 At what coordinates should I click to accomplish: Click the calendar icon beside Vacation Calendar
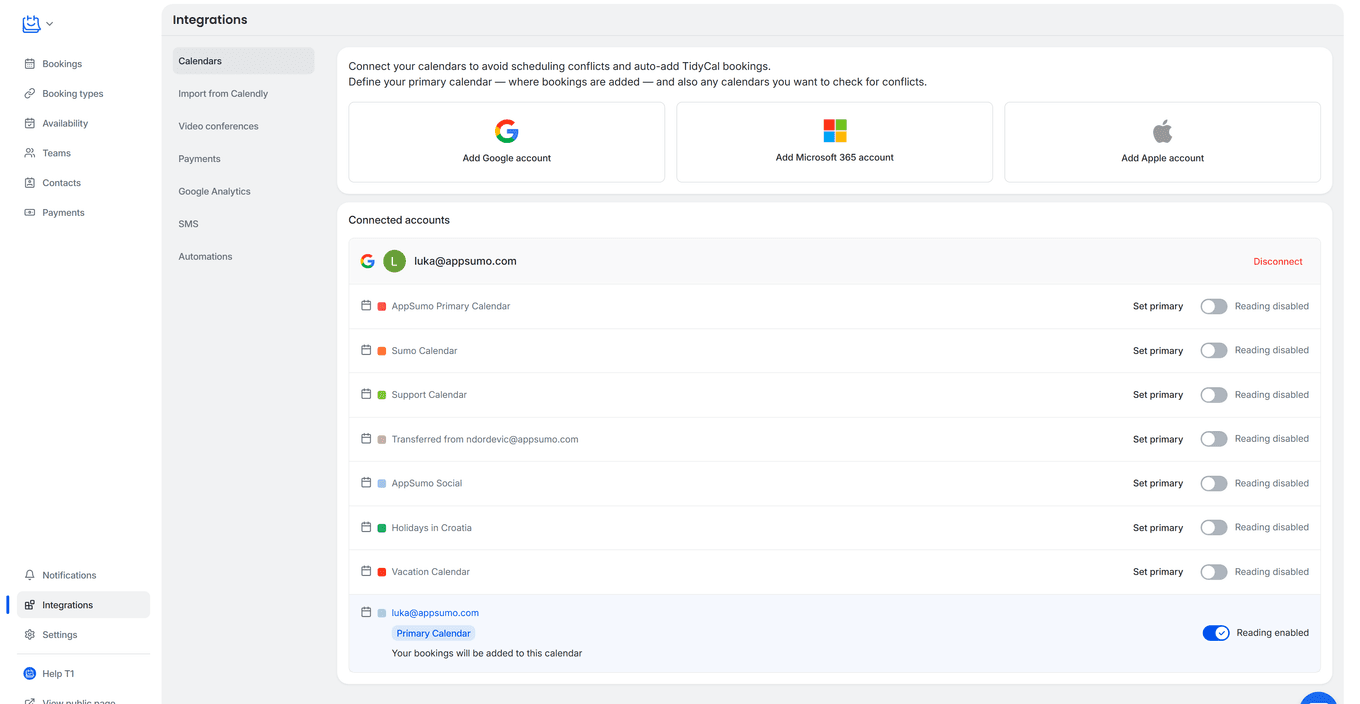coord(366,571)
